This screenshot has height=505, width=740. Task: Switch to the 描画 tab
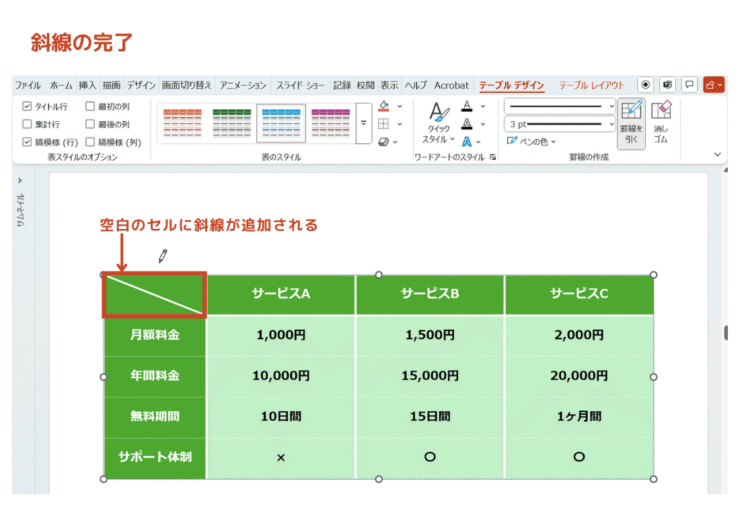[x=111, y=85]
